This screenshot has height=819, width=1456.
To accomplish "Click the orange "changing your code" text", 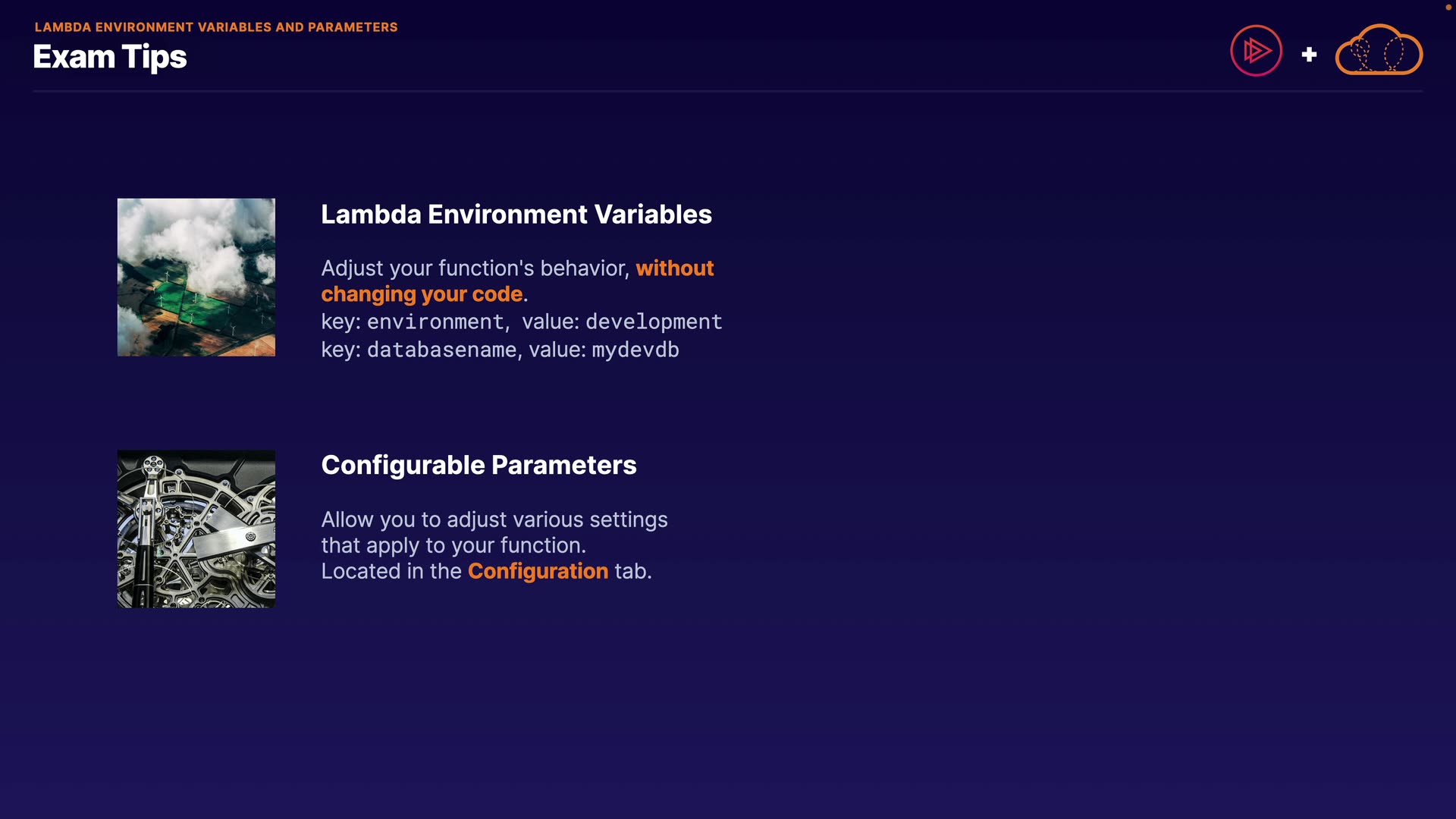I will [422, 294].
